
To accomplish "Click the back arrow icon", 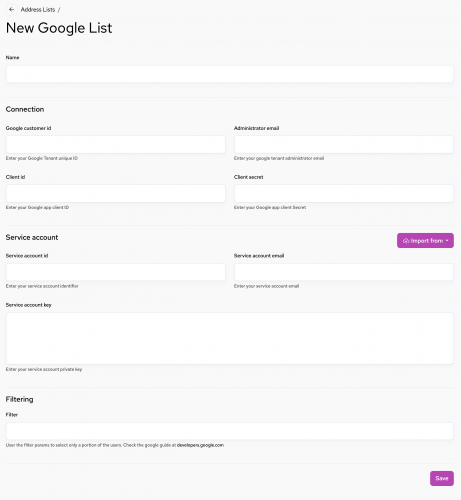I will 11,10.
